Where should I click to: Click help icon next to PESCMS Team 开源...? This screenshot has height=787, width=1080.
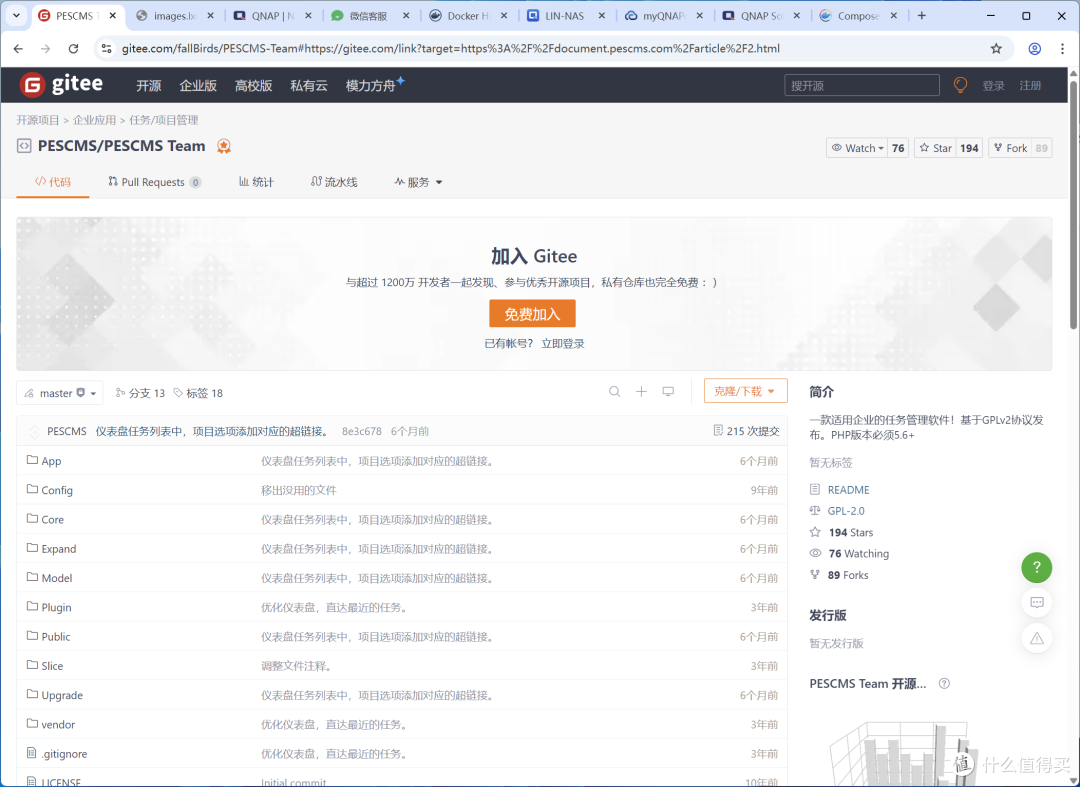944,684
